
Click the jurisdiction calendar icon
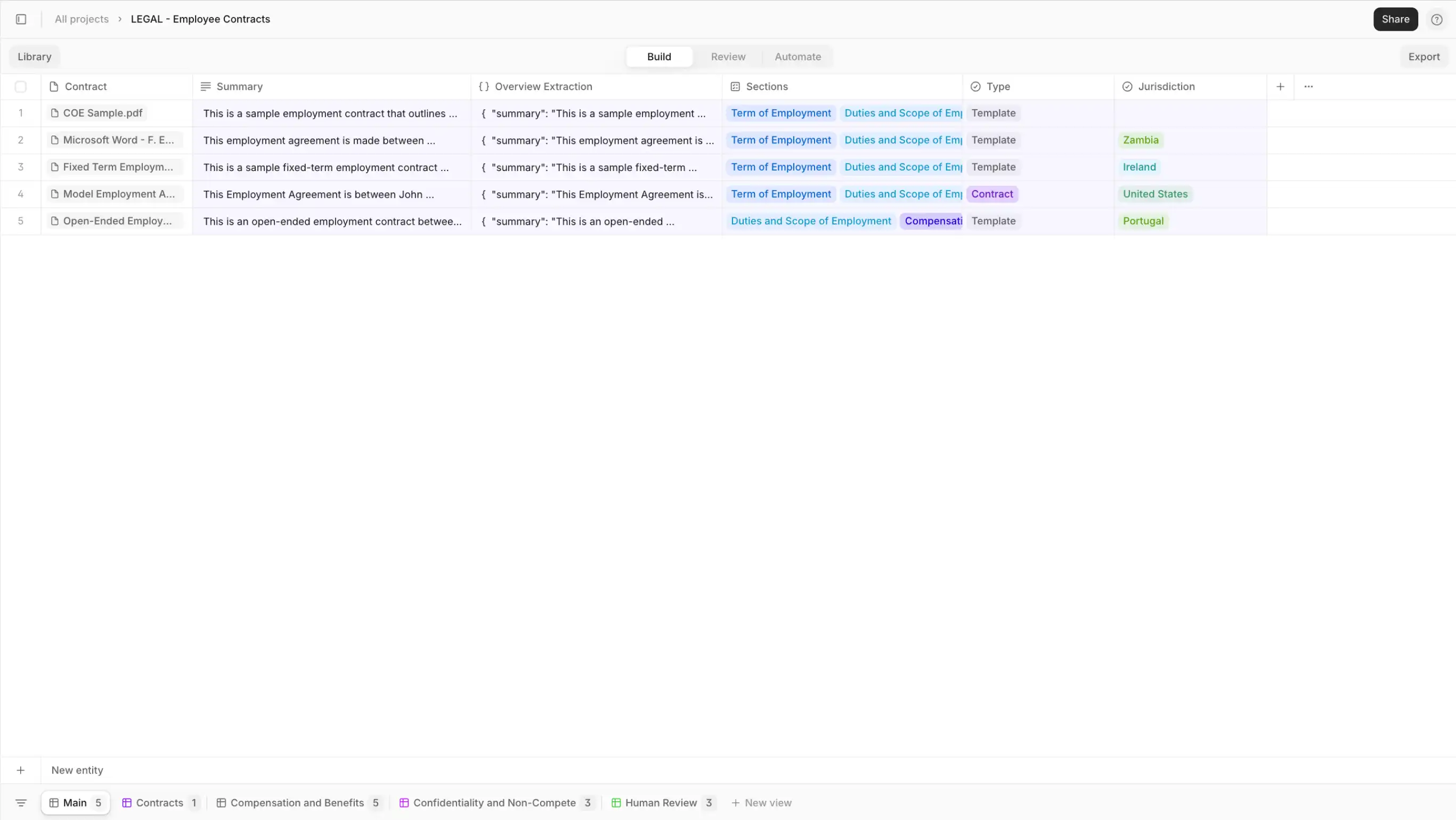tap(1128, 86)
